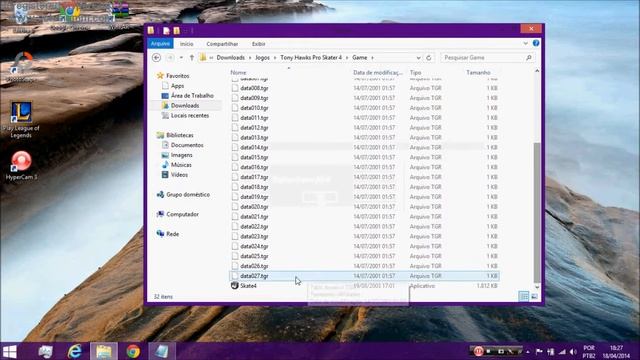Open the Skate4 application file

pyautogui.click(x=248, y=286)
